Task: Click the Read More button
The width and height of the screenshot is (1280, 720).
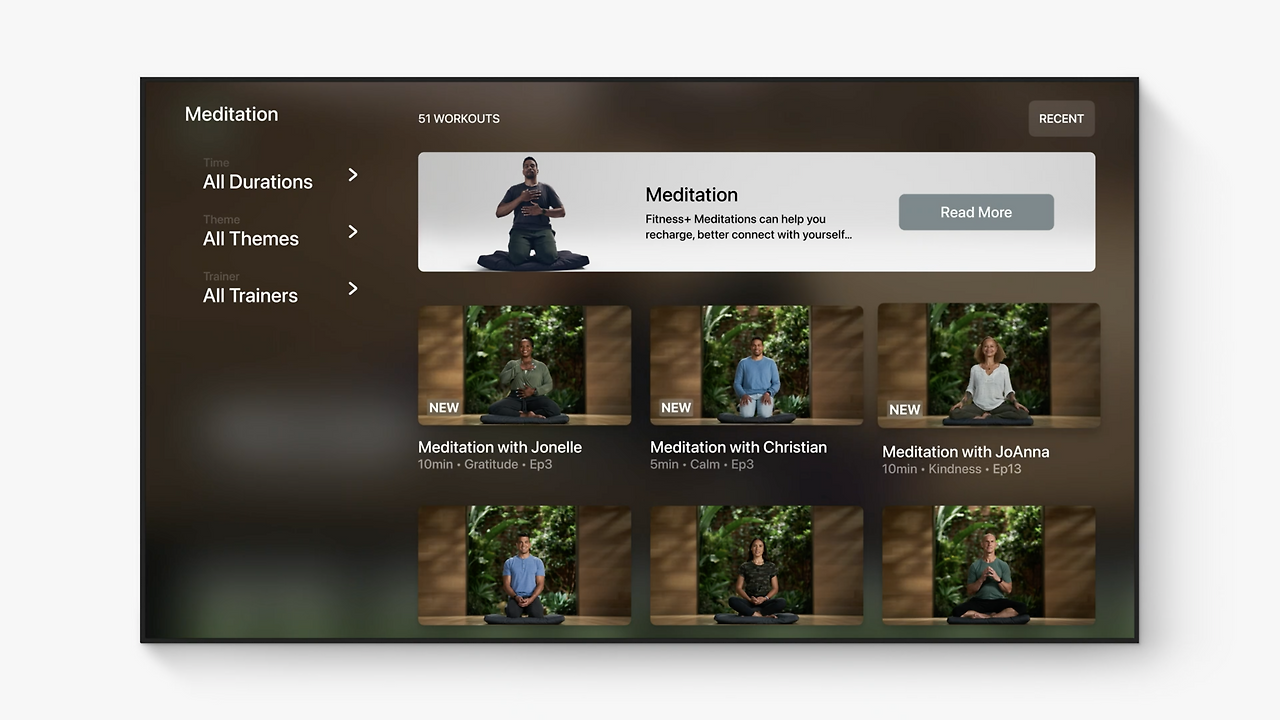Action: pos(976,212)
